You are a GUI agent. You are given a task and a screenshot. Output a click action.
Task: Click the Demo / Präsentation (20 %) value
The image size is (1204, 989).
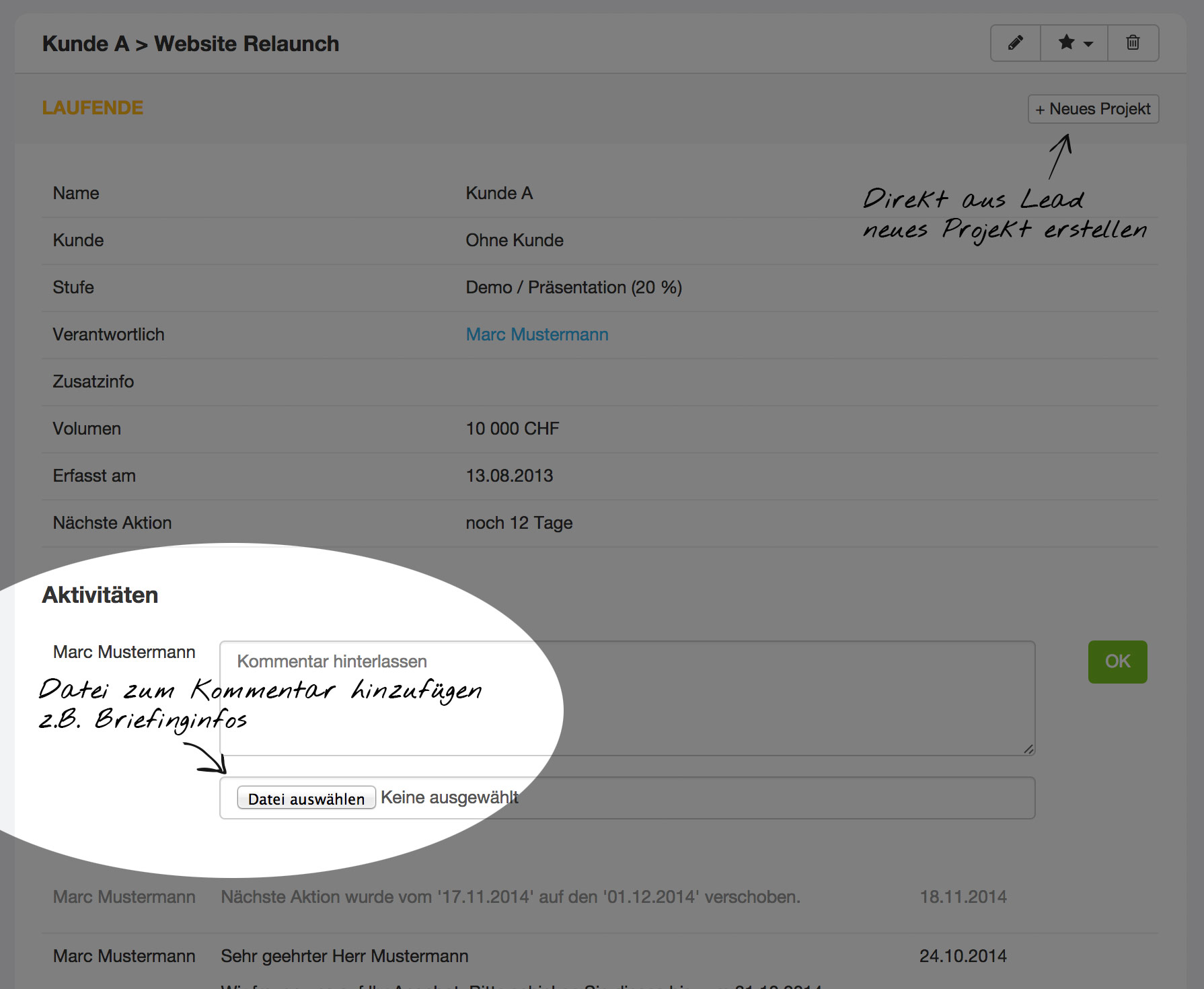574,287
